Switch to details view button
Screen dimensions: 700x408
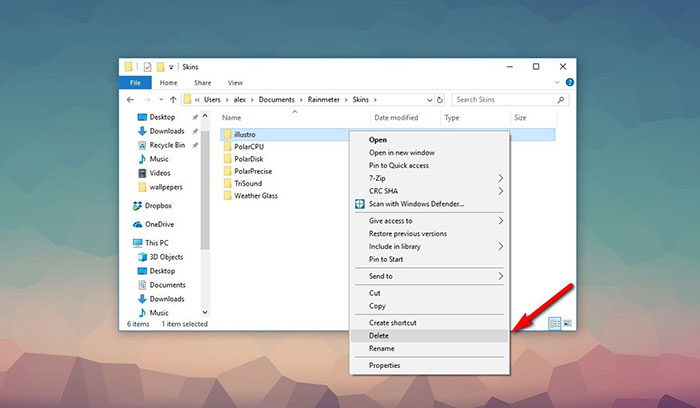pos(555,323)
